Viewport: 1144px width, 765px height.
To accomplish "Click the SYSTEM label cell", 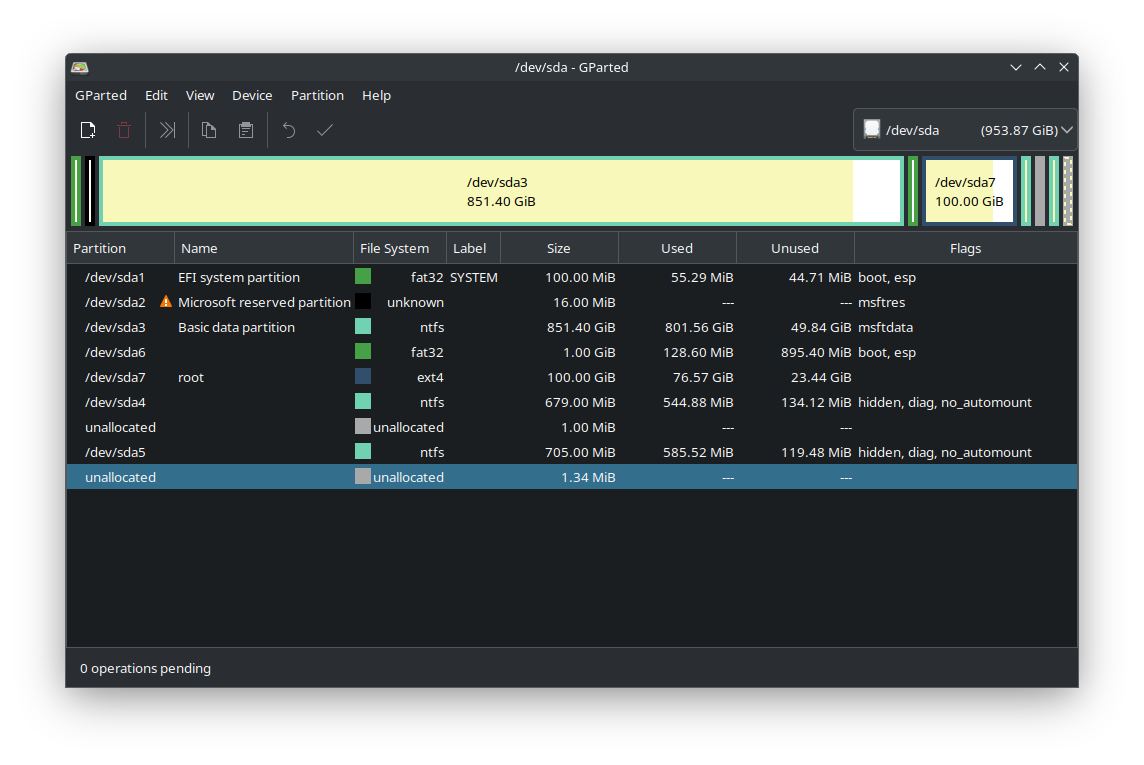I will point(474,277).
